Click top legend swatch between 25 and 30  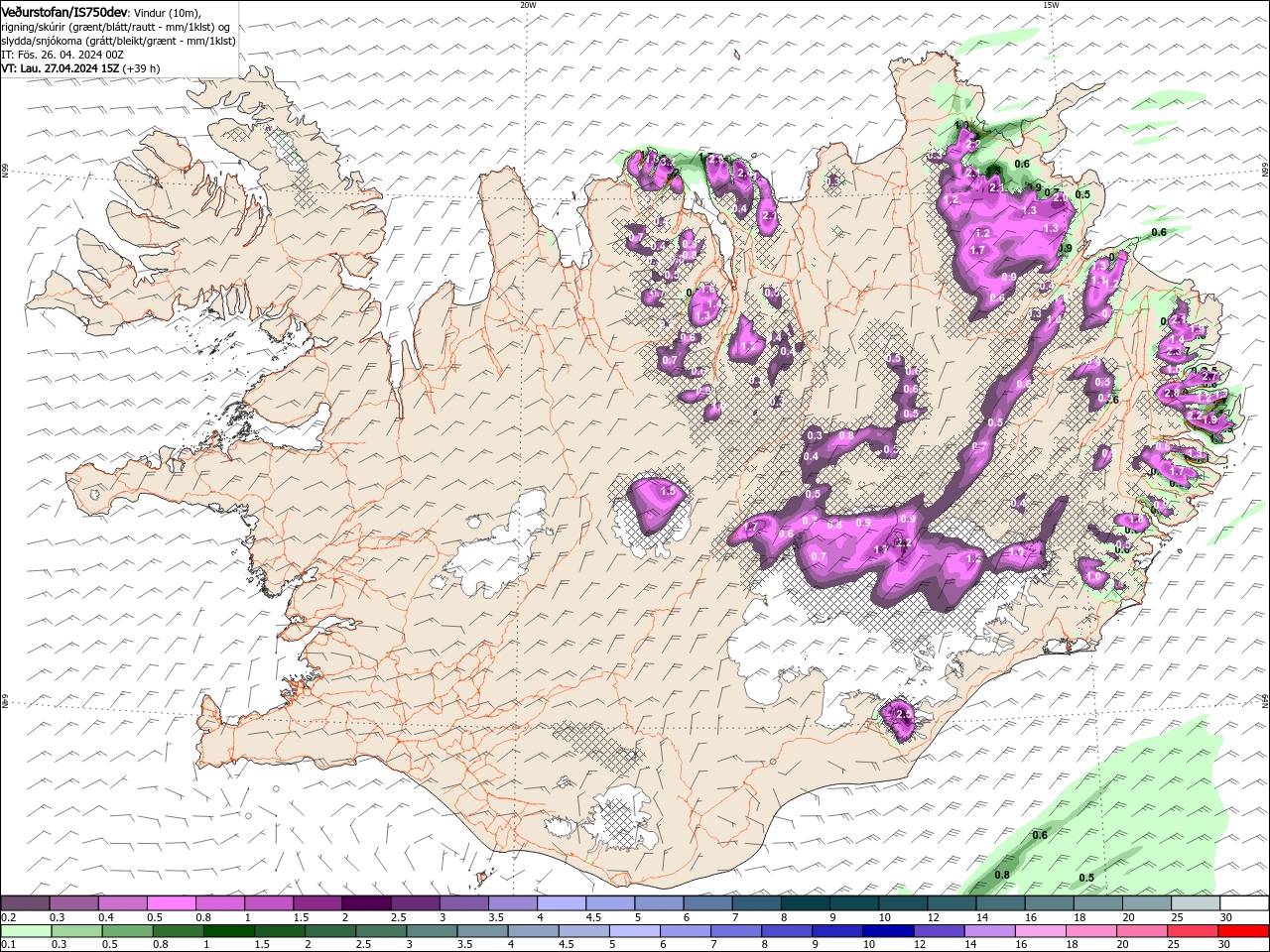(x=1196, y=903)
